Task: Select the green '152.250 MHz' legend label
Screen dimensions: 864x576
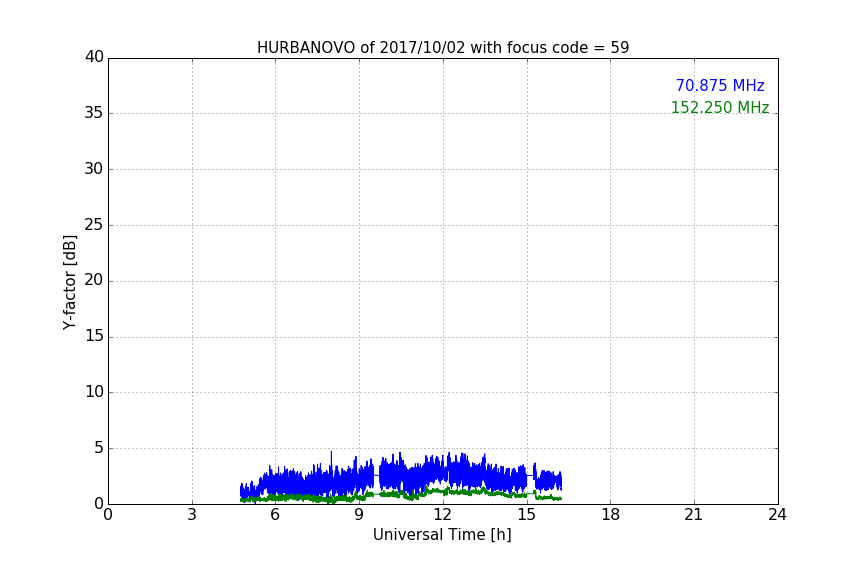Action: point(720,107)
